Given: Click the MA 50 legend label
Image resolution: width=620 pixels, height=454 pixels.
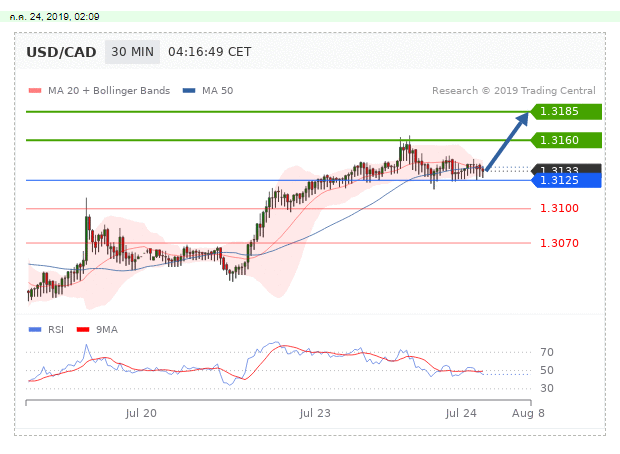Looking at the screenshot, I should (x=217, y=91).
